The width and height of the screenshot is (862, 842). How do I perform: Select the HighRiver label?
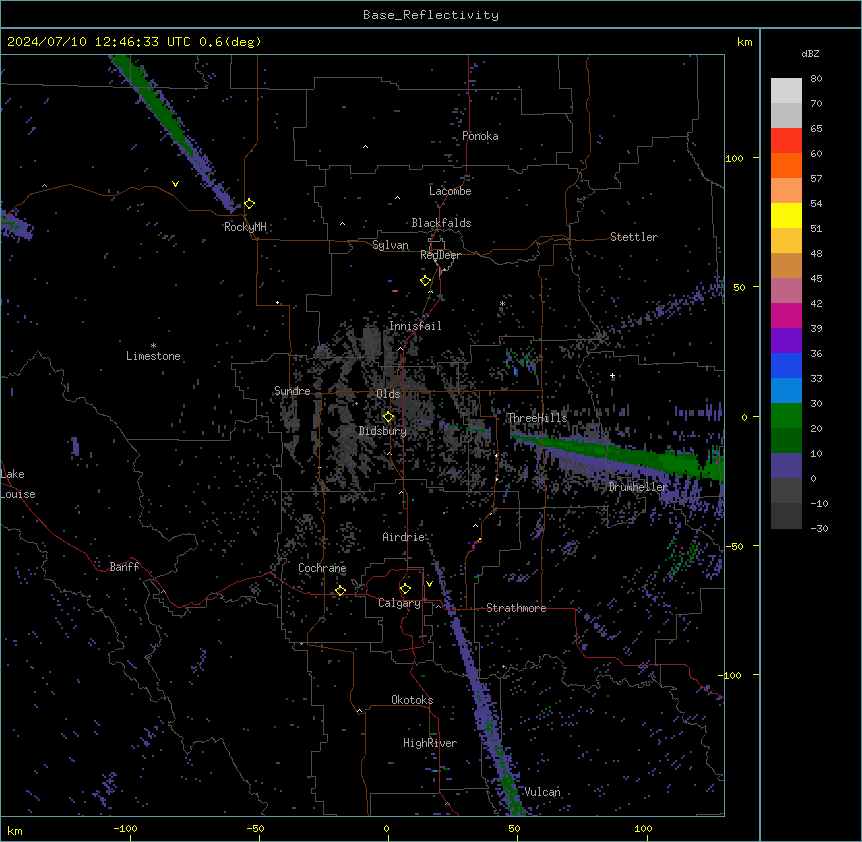[430, 743]
